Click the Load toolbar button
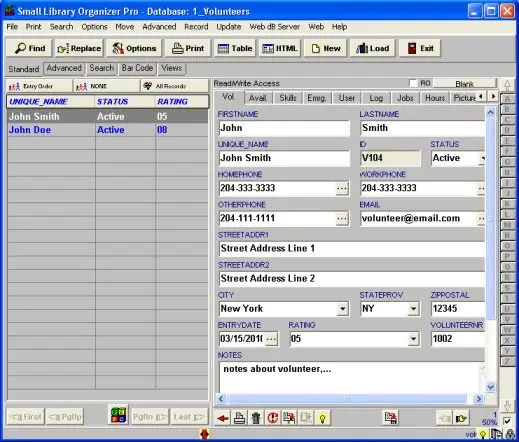519x442 pixels. click(373, 48)
